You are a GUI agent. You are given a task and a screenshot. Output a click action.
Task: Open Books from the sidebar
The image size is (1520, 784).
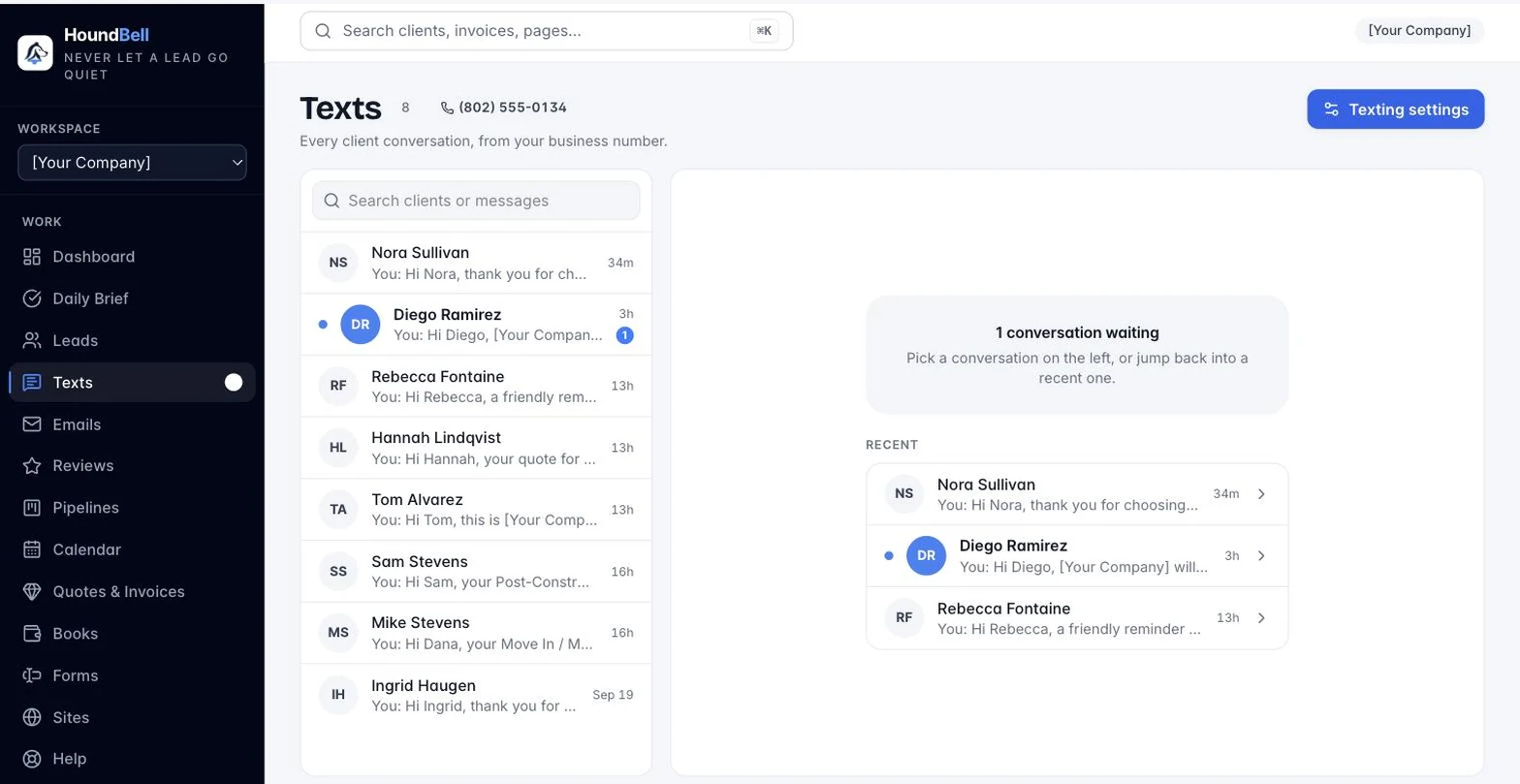(132, 634)
